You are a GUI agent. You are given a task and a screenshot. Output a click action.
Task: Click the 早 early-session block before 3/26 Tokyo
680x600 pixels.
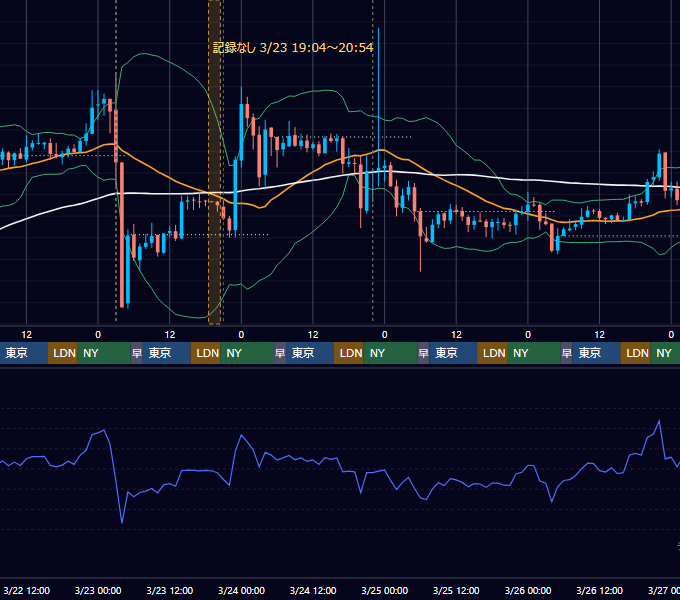[x=567, y=353]
